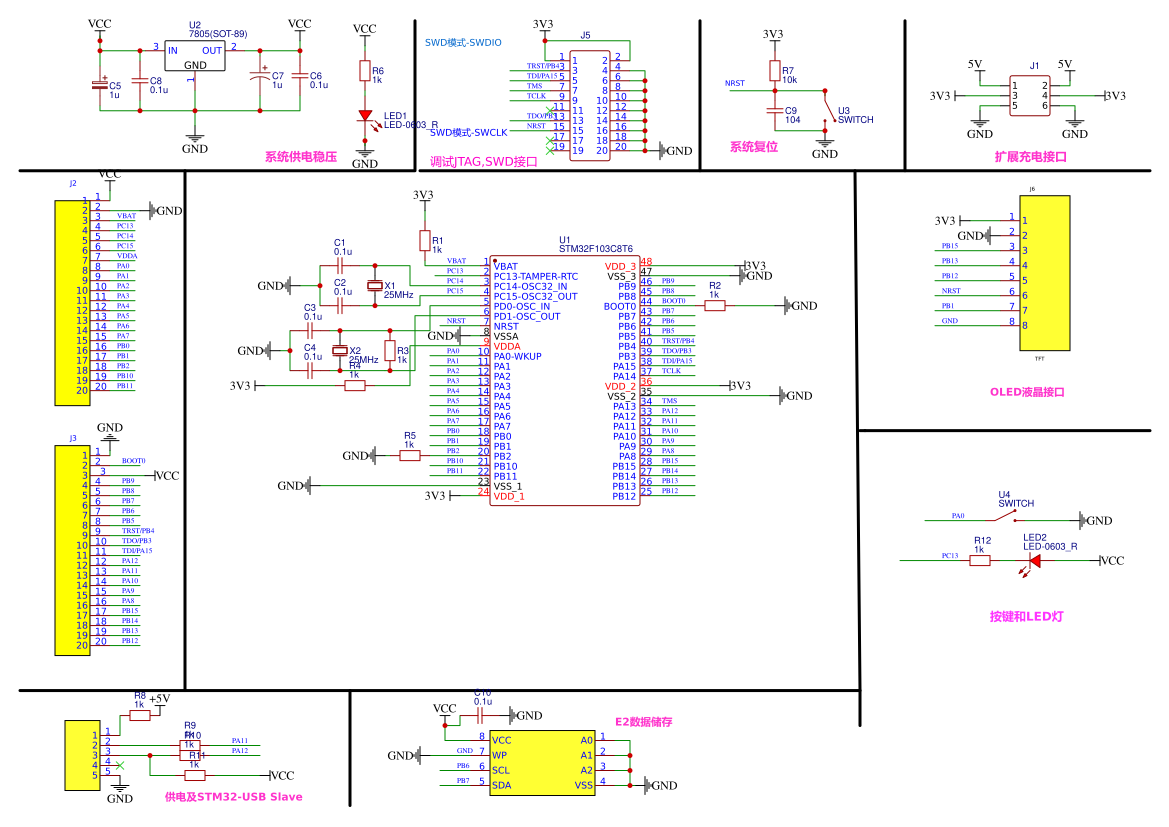Select the yellow J2 pin header

[x=71, y=302]
